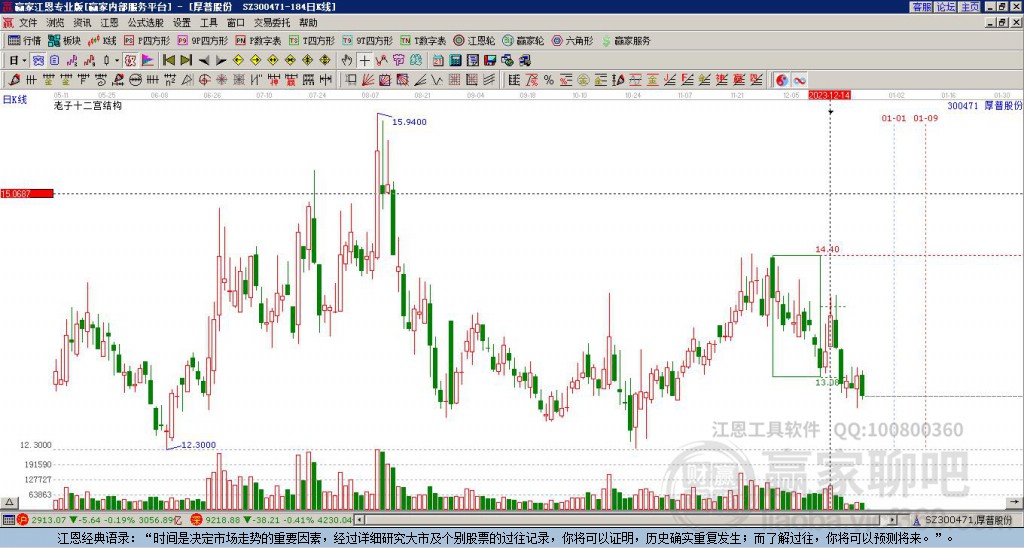Select the hand pan tool
This screenshot has height=548, width=1024.
coord(347,61)
